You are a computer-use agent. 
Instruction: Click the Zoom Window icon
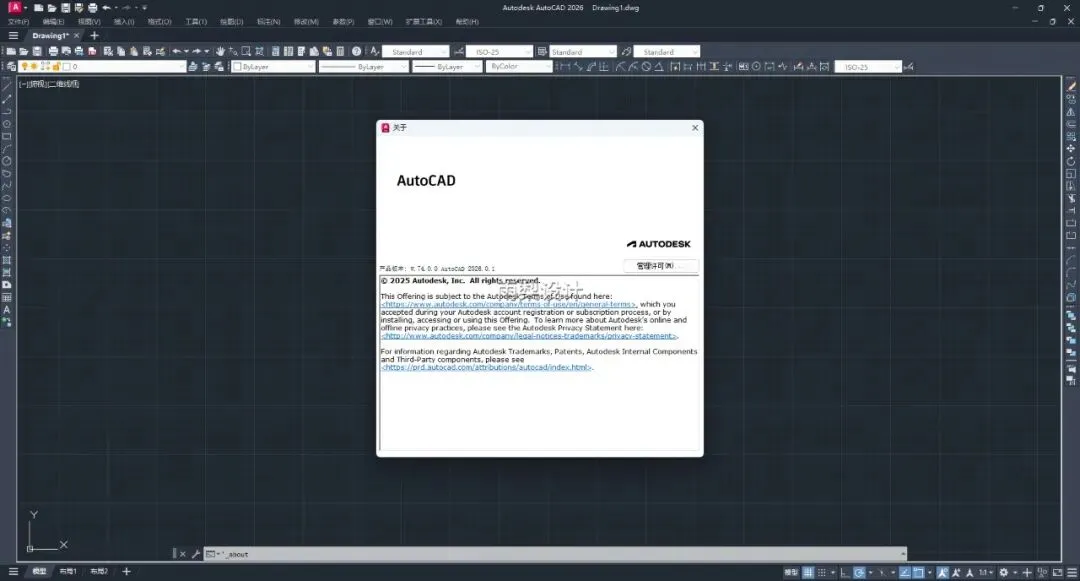point(246,52)
